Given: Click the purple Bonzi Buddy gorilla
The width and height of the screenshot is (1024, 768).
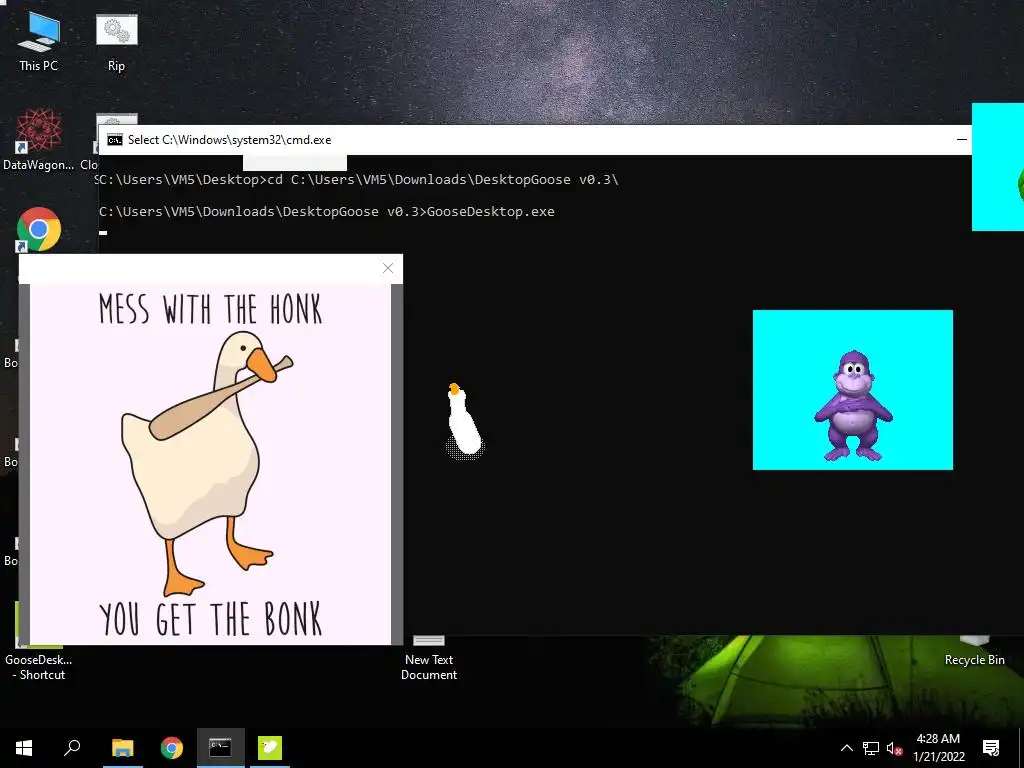Looking at the screenshot, I should click(853, 406).
